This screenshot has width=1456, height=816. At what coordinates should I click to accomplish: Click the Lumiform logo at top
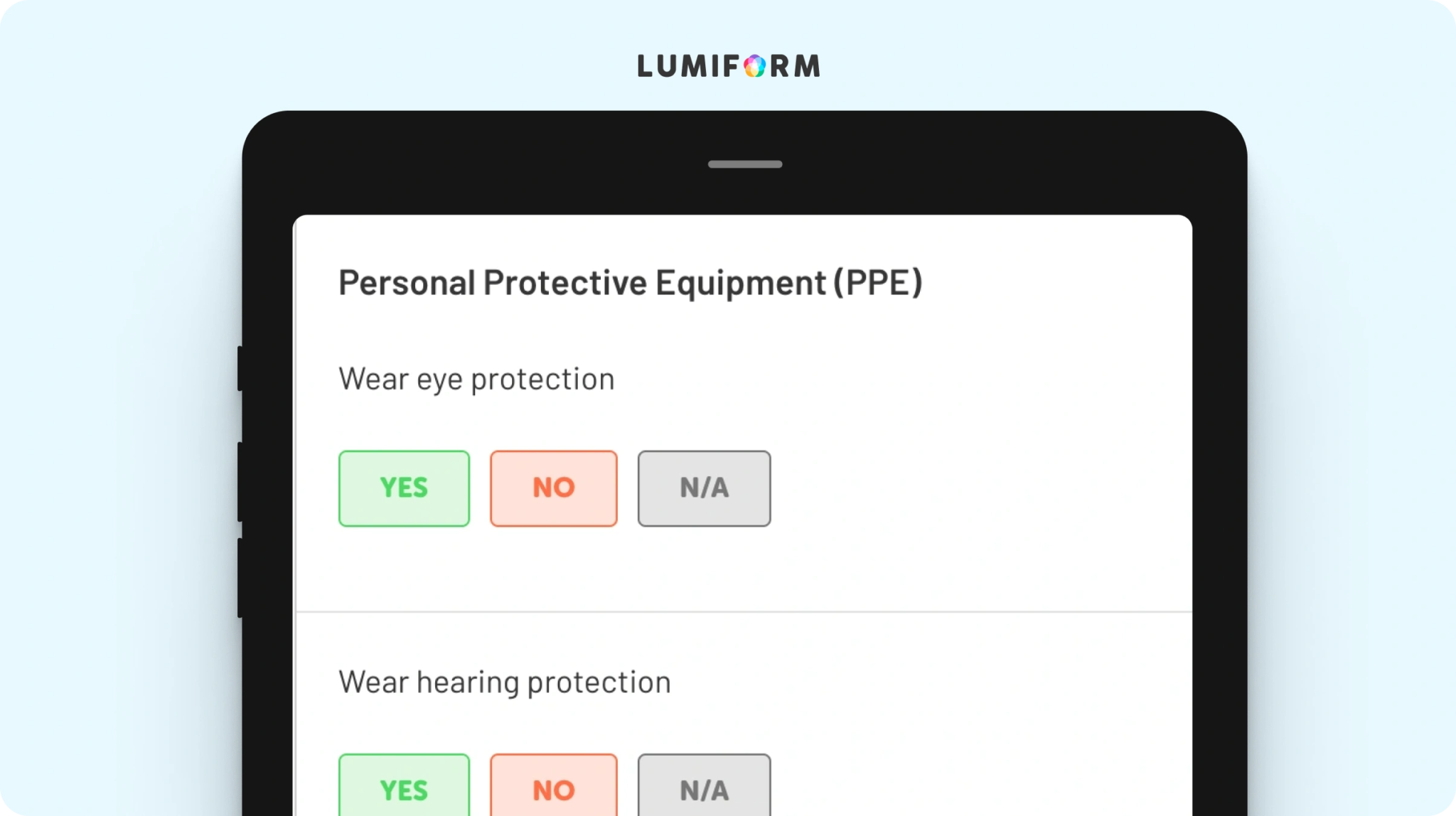(x=729, y=66)
